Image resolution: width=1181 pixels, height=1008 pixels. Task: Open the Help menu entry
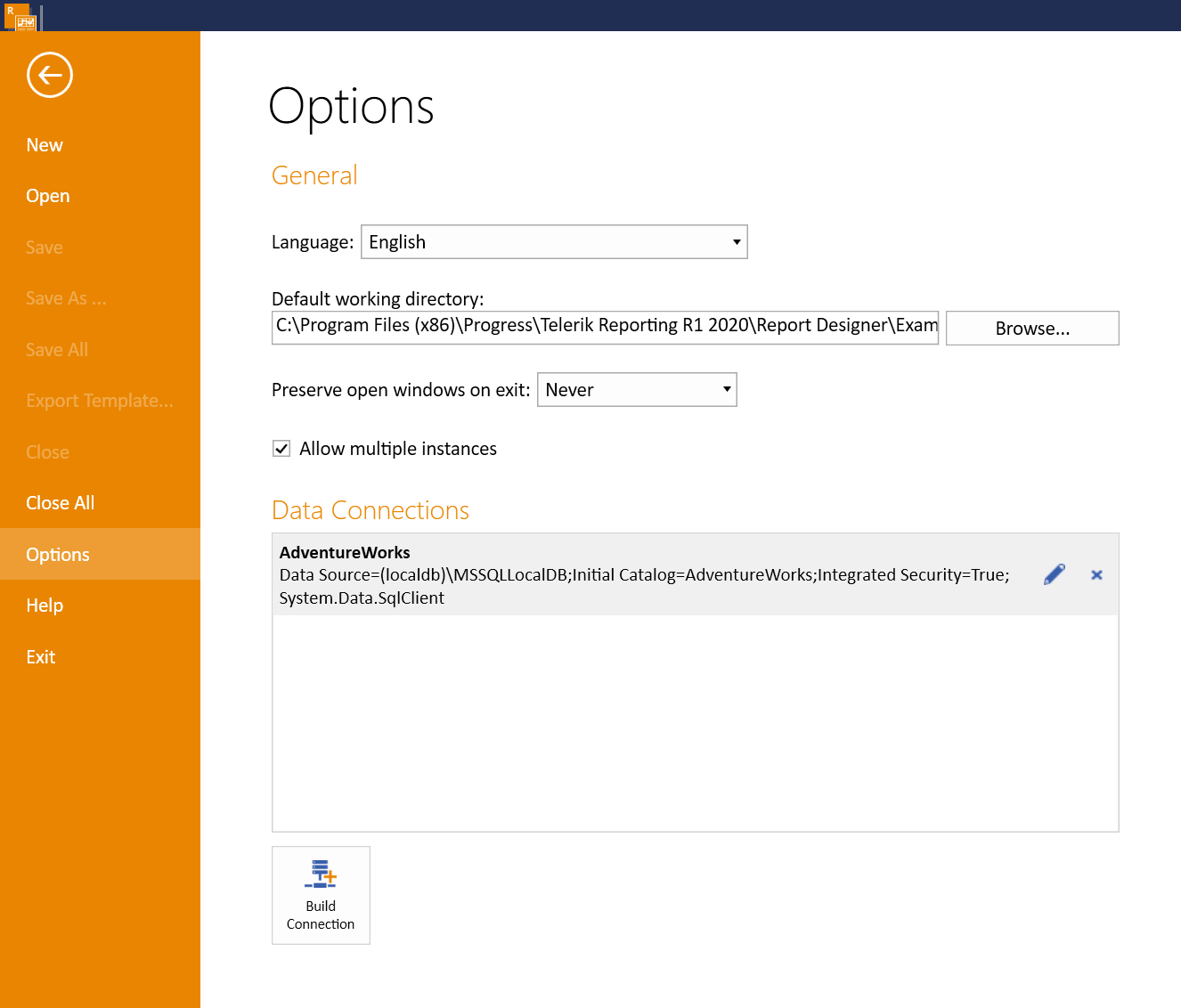(x=45, y=605)
